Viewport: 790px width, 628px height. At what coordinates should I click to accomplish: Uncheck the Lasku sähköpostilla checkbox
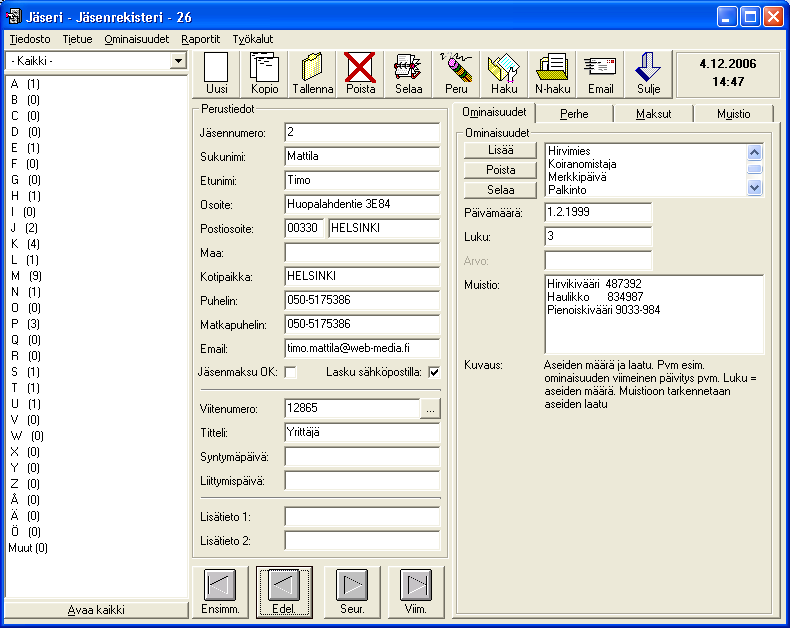pos(434,372)
